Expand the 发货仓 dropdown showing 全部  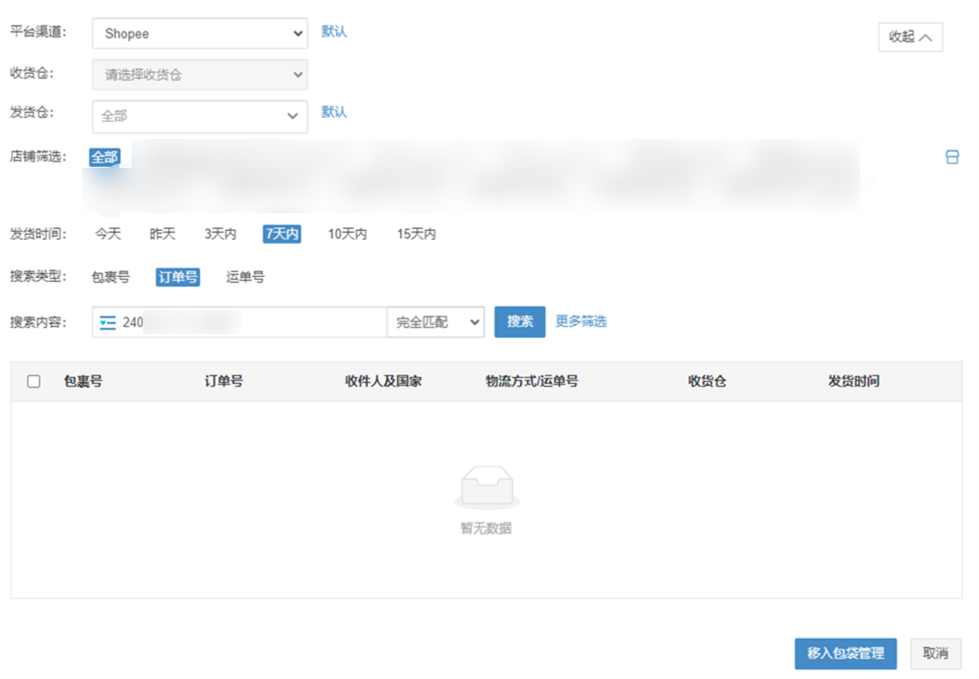(200, 116)
